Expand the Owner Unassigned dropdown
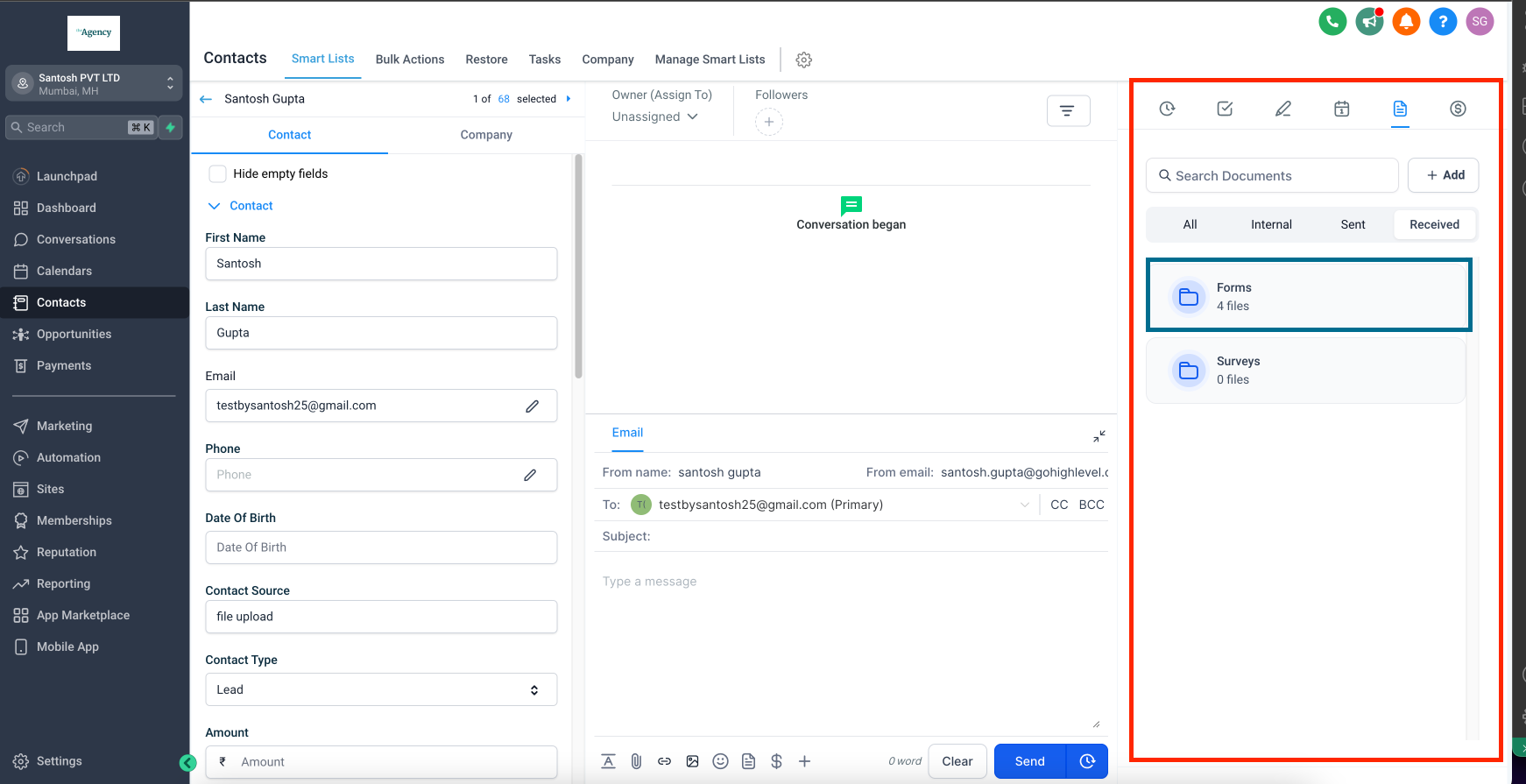 (655, 117)
